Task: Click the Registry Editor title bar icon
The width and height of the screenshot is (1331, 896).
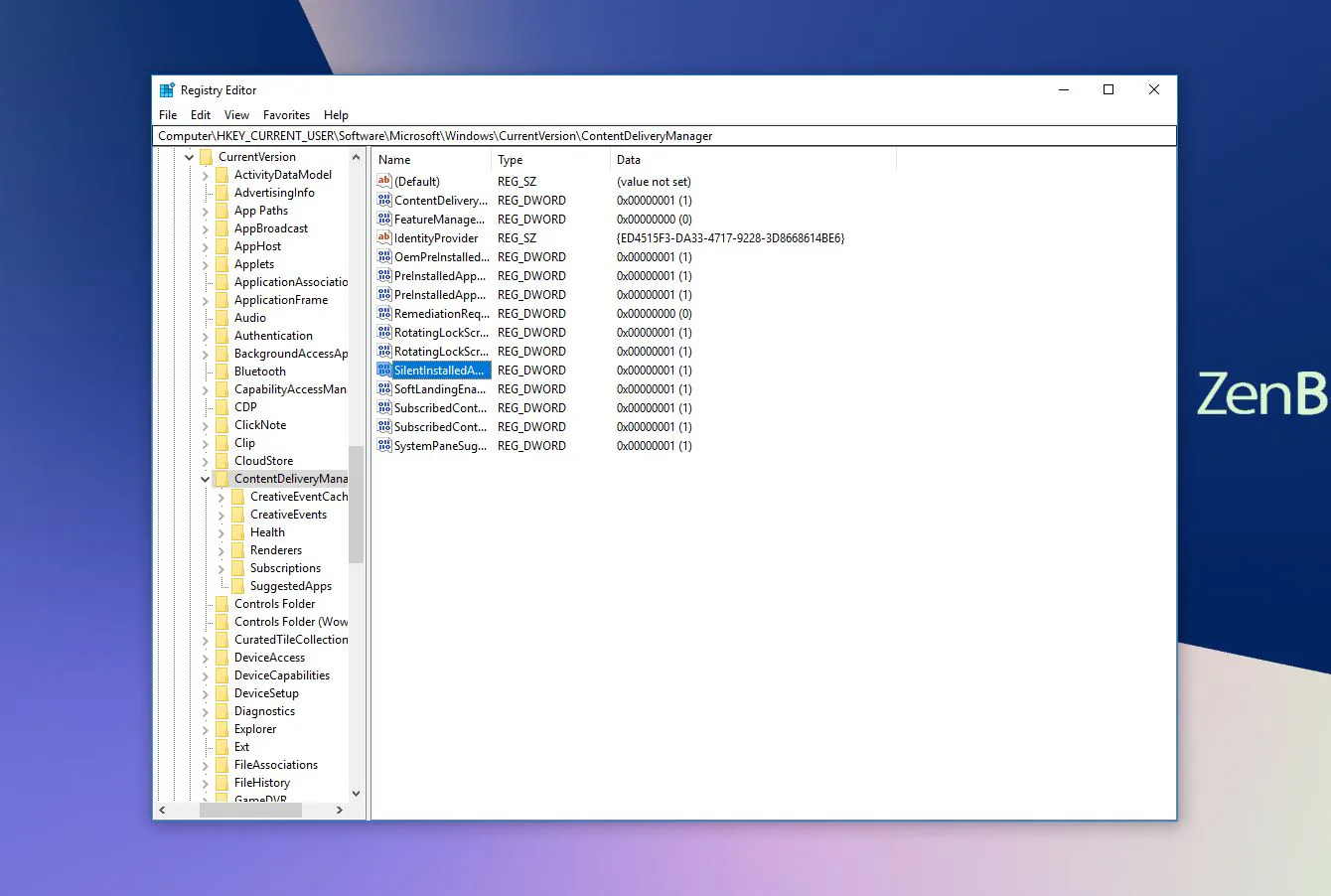Action: click(167, 89)
